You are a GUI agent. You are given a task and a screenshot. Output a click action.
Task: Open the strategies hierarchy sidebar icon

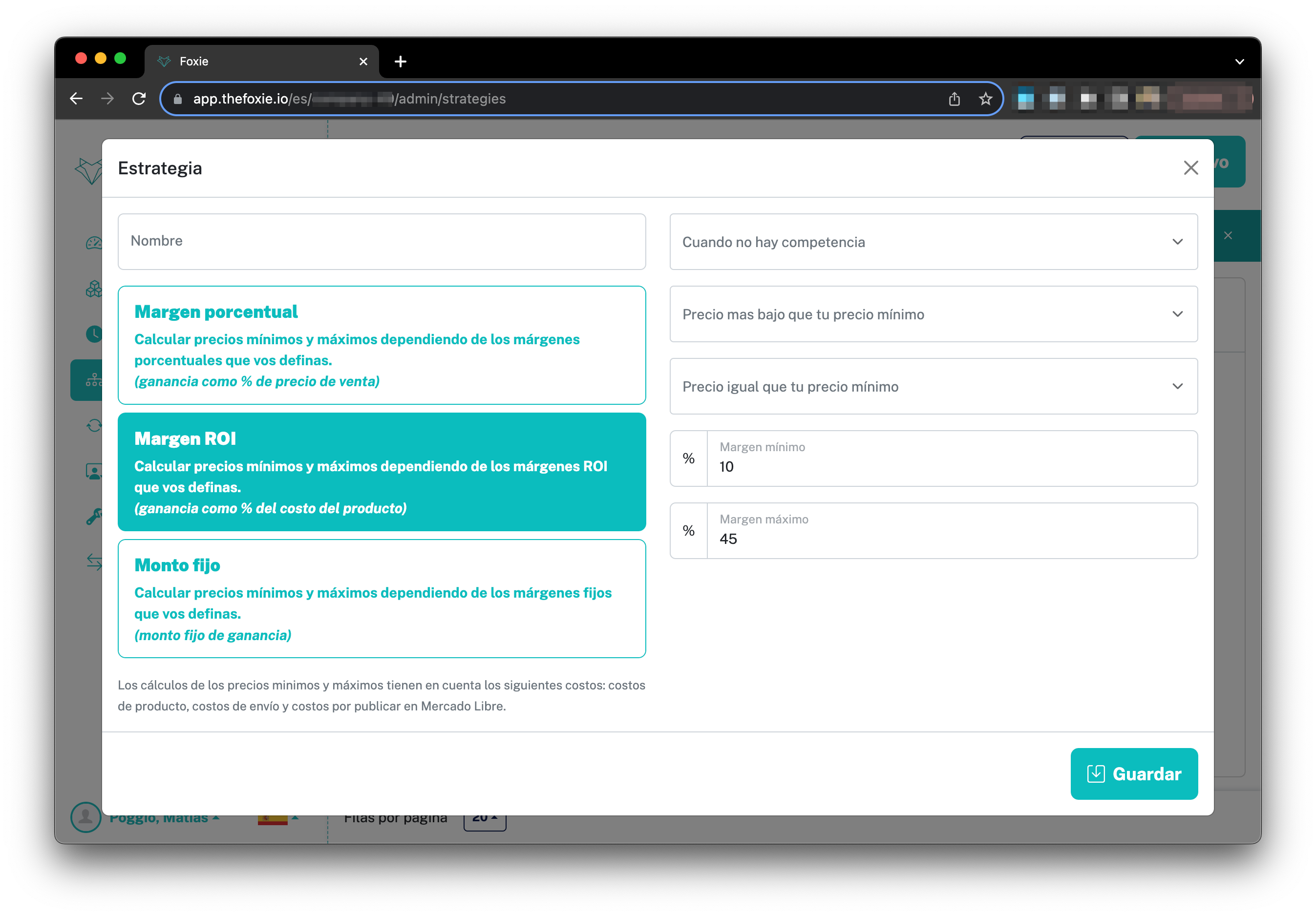(86, 380)
